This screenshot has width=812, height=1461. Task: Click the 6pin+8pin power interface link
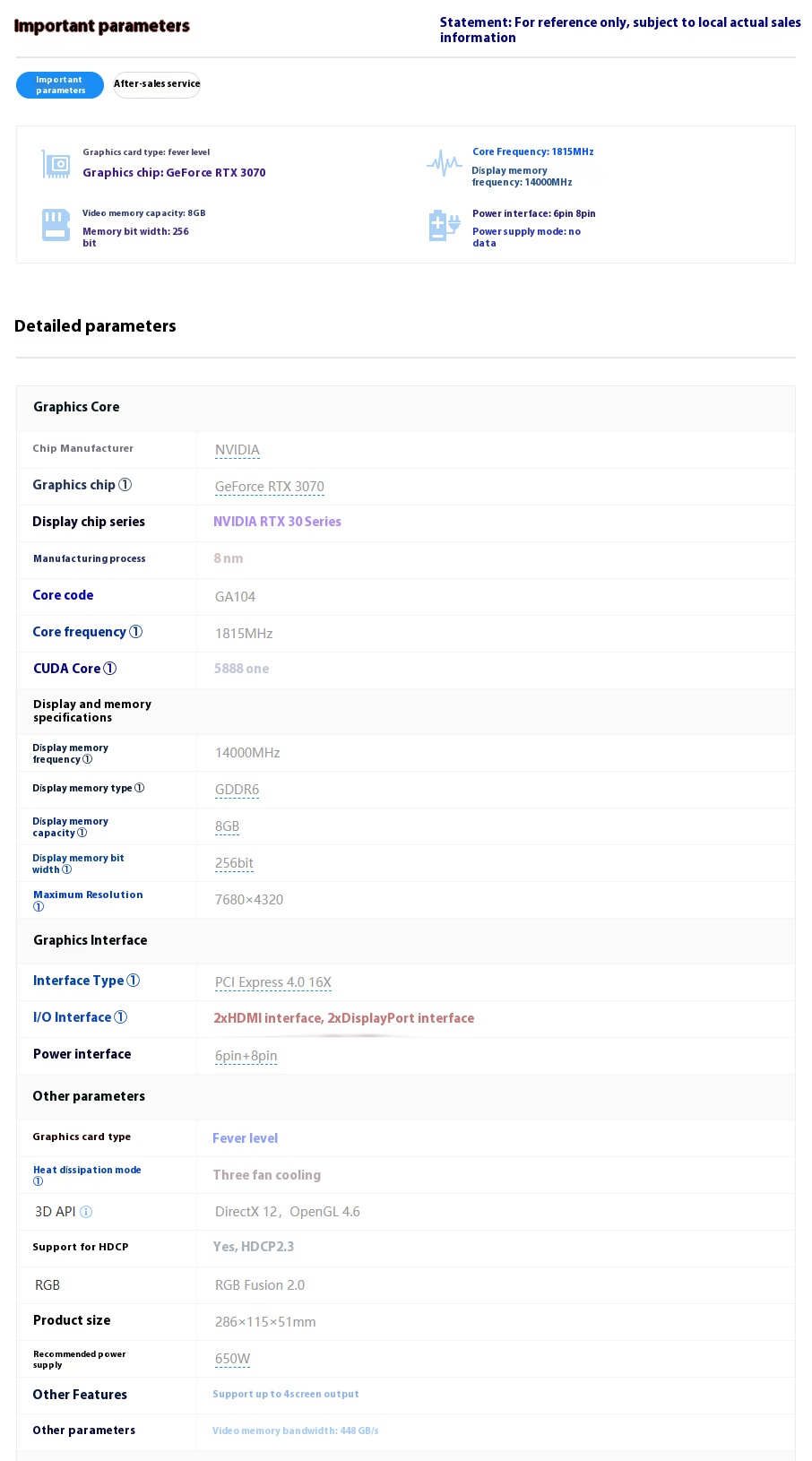(x=246, y=1056)
